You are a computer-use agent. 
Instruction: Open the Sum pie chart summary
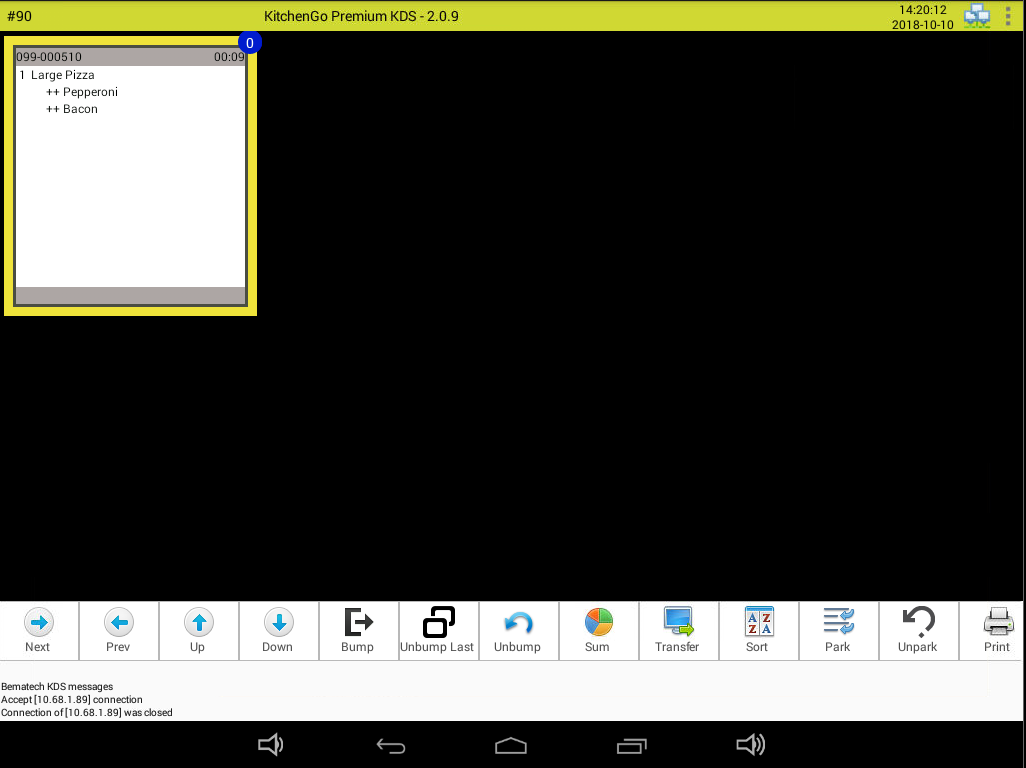[598, 630]
